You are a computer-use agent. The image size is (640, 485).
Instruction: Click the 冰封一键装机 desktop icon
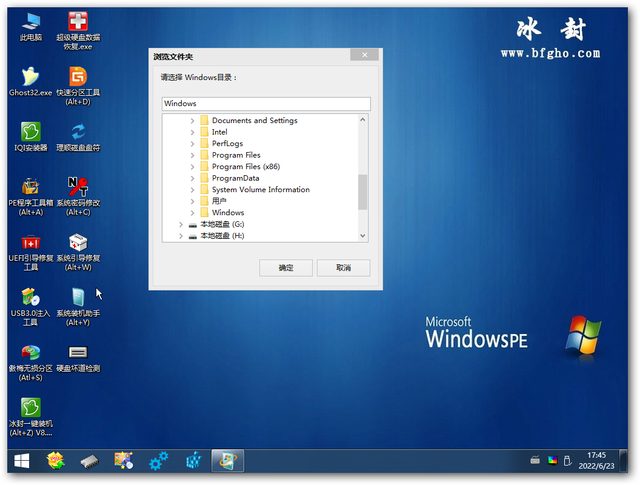pos(31,417)
